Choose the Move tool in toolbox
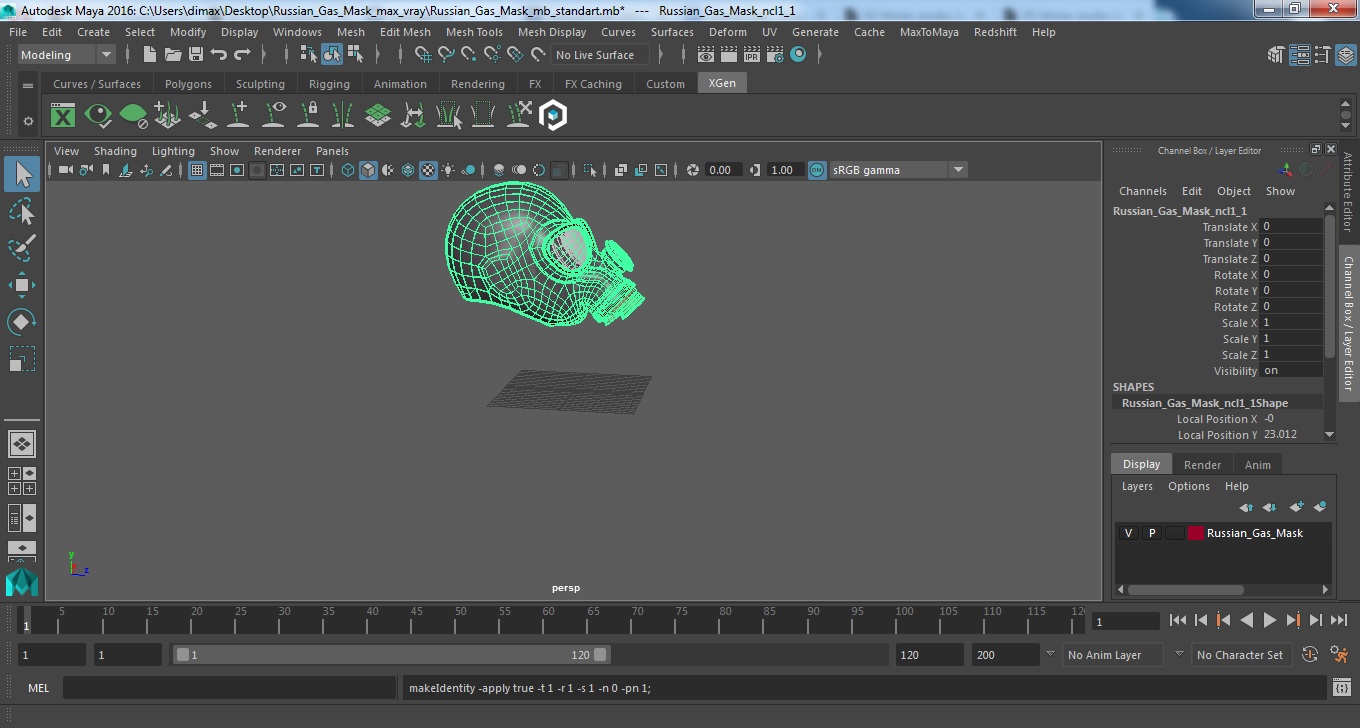The width and height of the screenshot is (1360, 728). (22, 285)
